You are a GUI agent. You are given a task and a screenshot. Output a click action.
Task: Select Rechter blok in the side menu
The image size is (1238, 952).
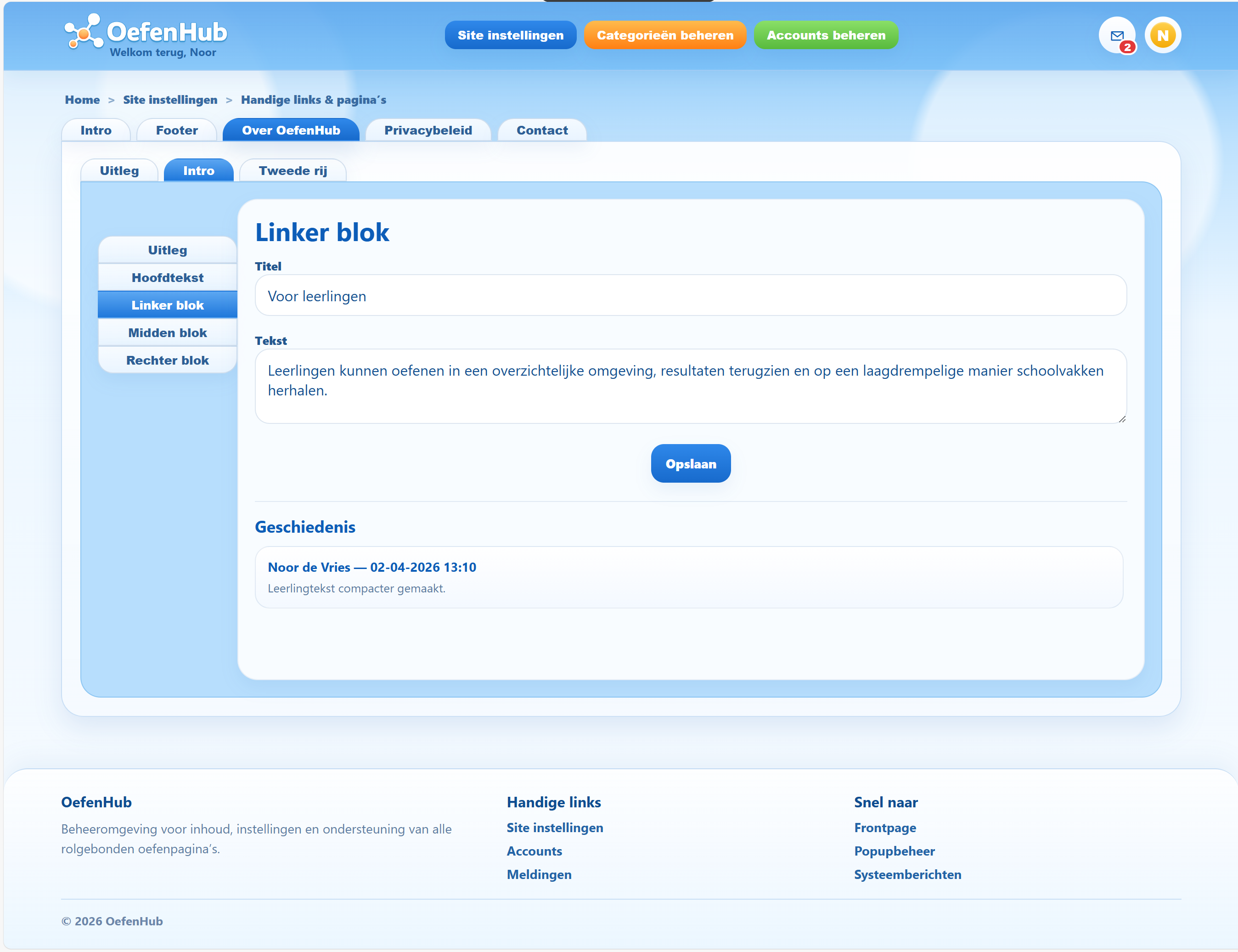point(167,361)
